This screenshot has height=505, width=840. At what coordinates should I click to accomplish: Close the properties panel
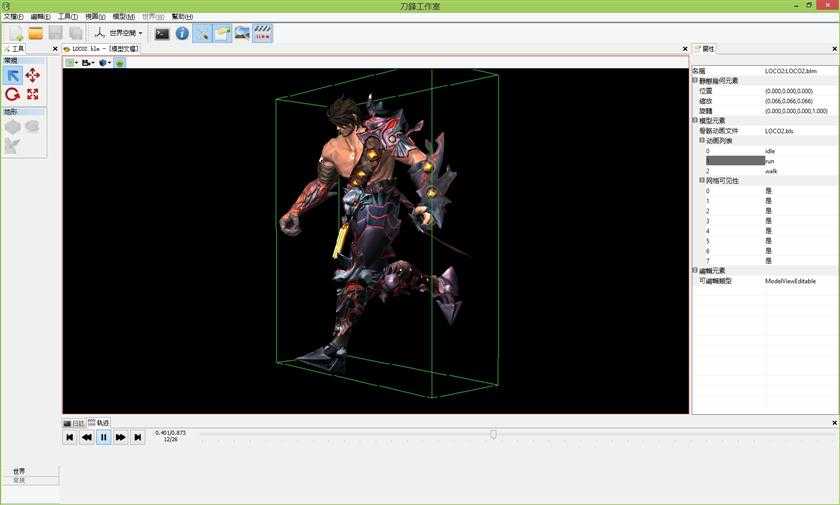(x=834, y=49)
